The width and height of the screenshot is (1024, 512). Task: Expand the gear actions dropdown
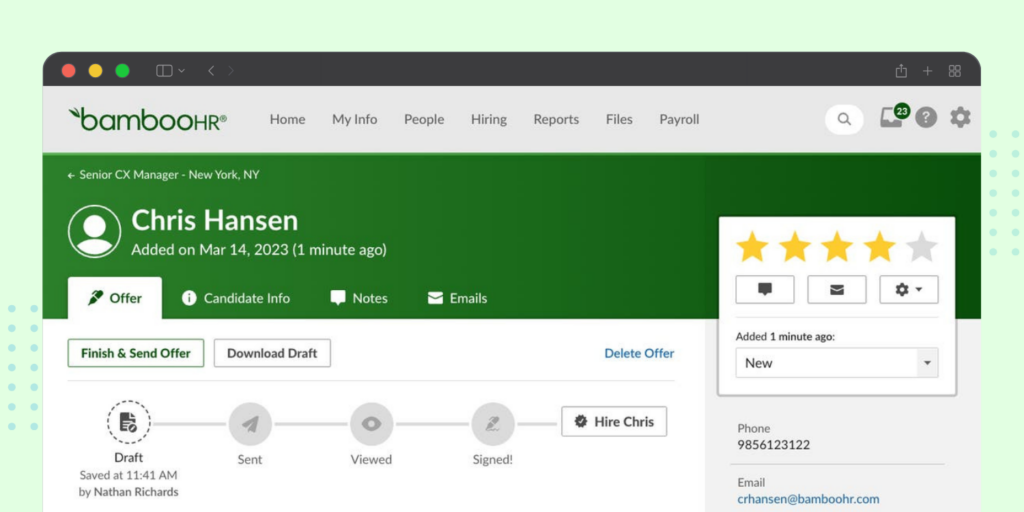[x=908, y=289]
